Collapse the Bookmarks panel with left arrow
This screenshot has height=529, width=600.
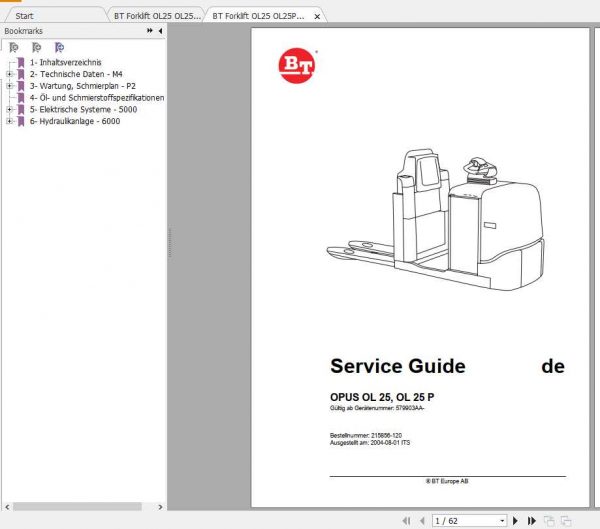160,31
